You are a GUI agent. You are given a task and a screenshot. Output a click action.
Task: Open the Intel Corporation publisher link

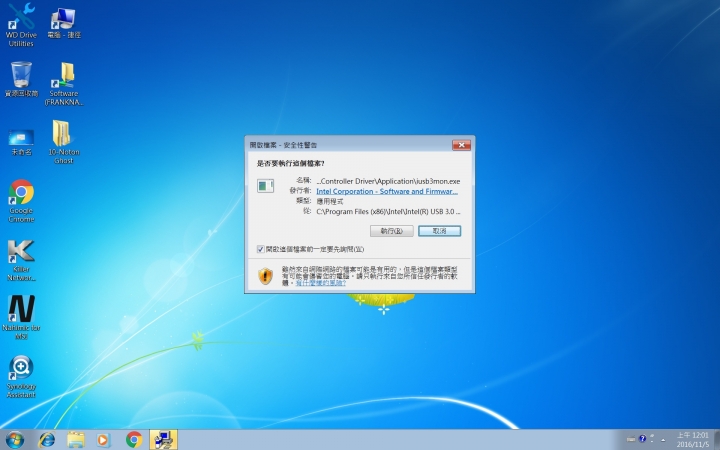click(387, 191)
